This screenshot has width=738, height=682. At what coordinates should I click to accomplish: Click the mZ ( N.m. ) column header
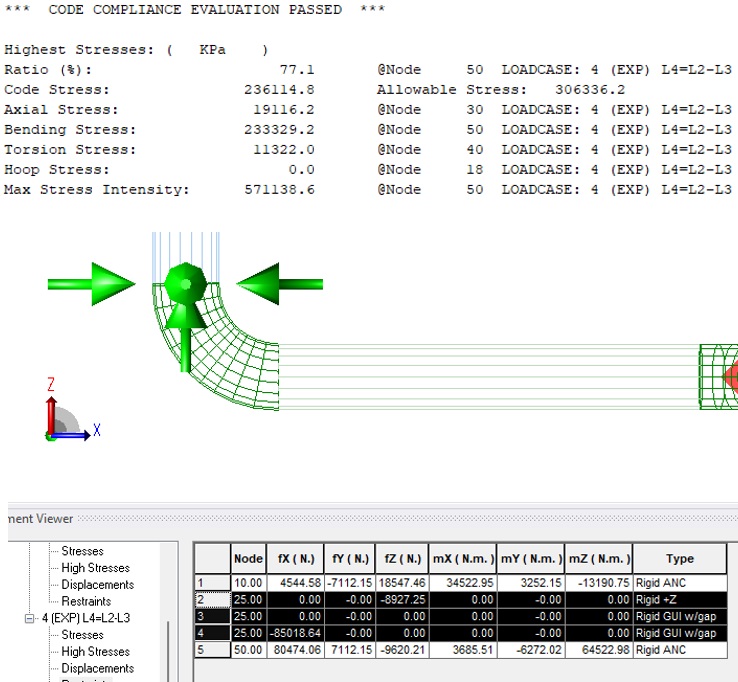(x=598, y=559)
